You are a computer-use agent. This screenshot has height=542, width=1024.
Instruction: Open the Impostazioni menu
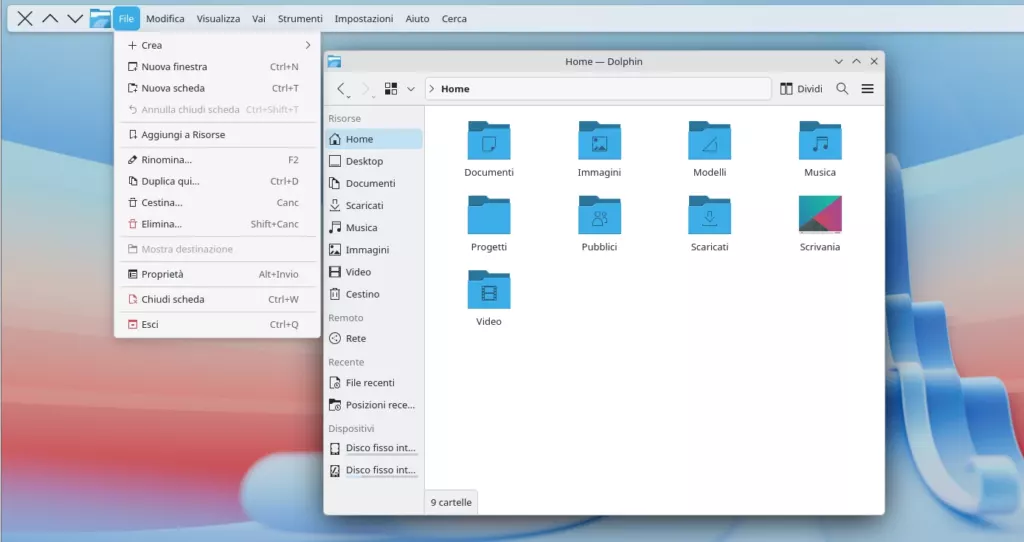(364, 19)
